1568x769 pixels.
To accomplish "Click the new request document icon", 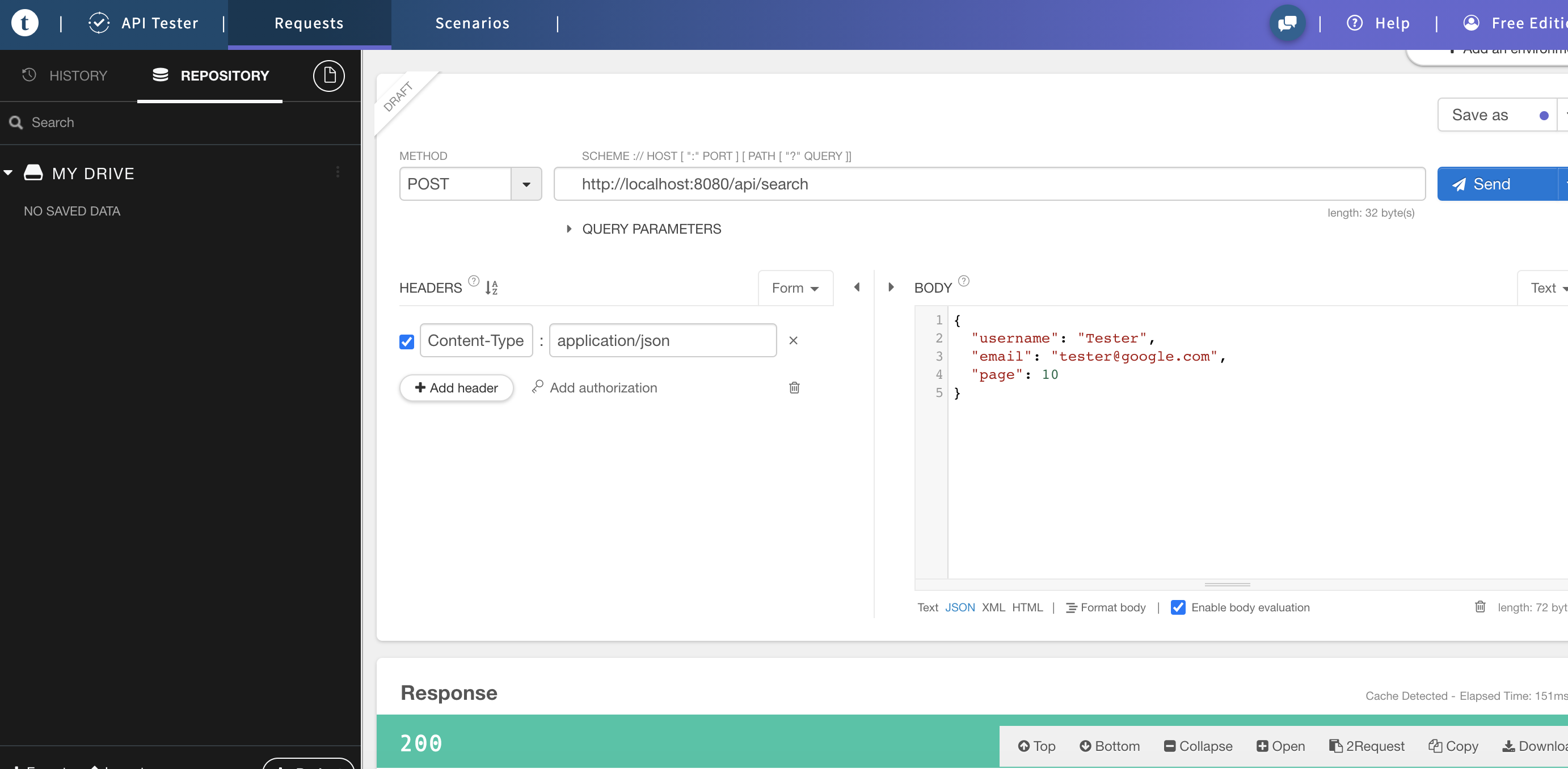I will click(x=328, y=75).
